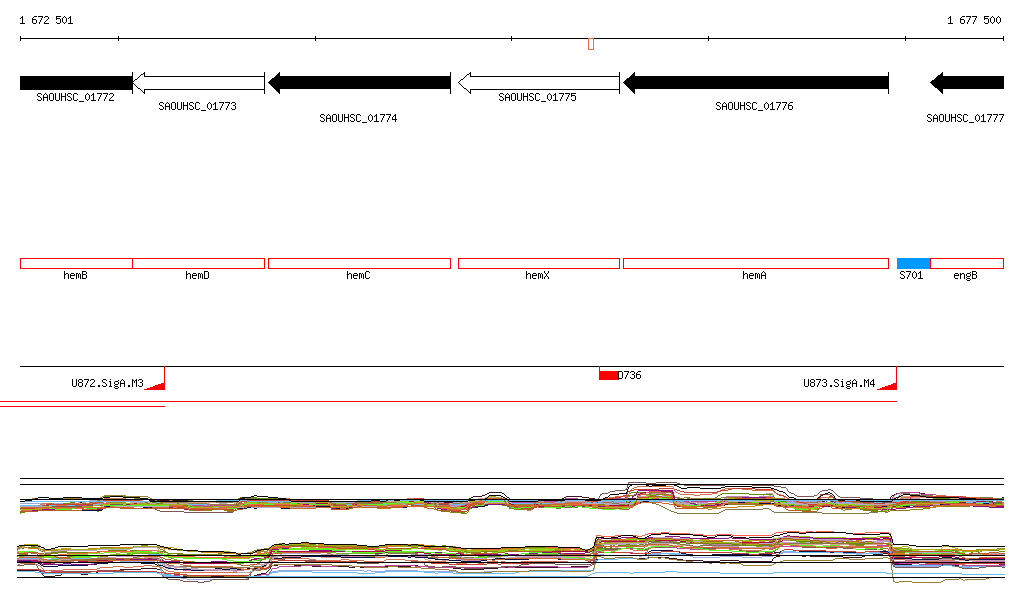Select the hemC annotation box
Image resolution: width=1024 pixels, height=611 pixels.
point(359,263)
